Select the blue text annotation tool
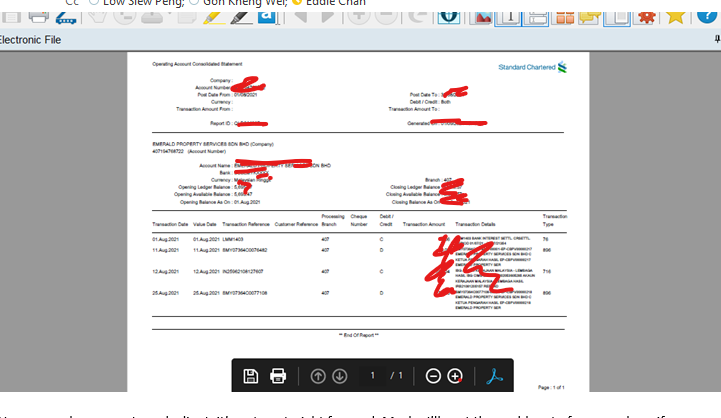Image resolution: width=721 pixels, height=418 pixels. 268,17
